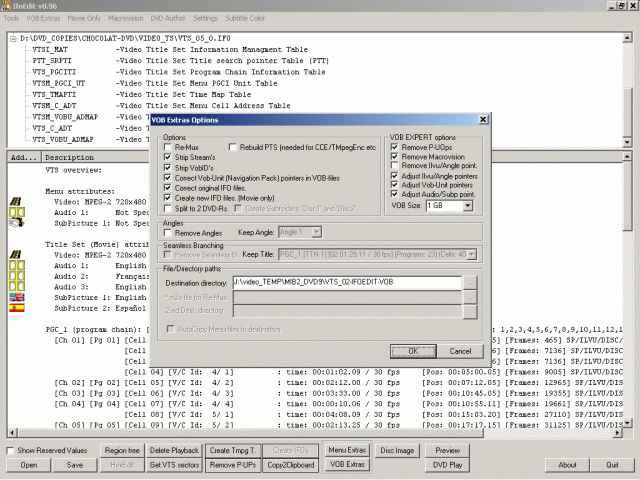Click the Menu attributes Audio 1 icon
The height and width of the screenshot is (480, 640).
pos(17,212)
